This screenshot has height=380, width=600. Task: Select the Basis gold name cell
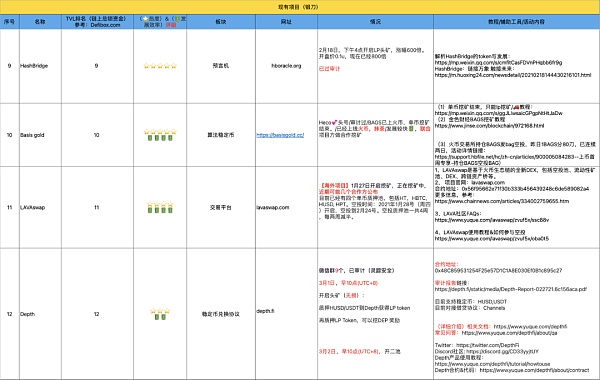pyautogui.click(x=40, y=135)
